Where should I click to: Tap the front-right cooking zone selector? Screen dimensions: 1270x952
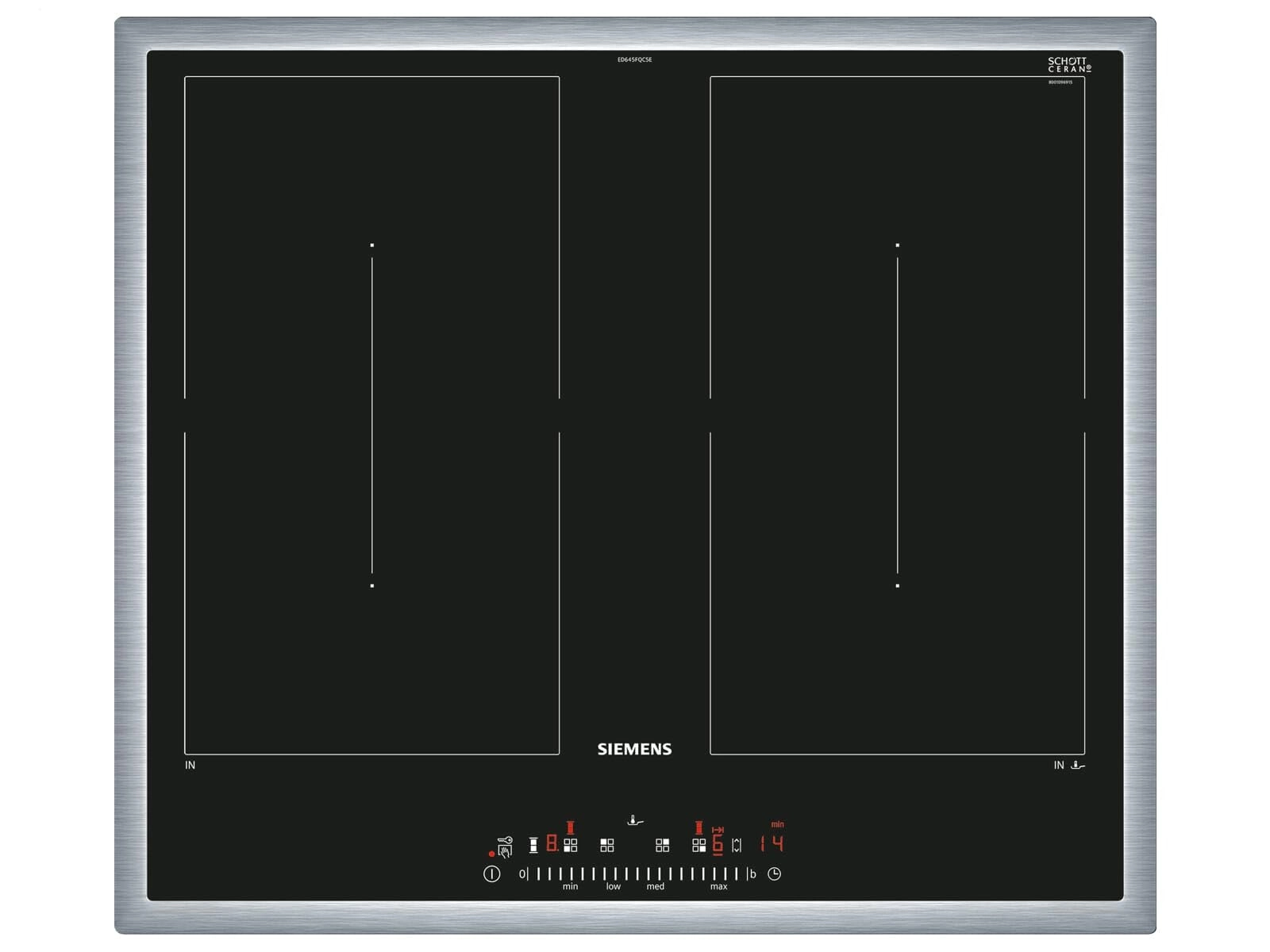point(699,844)
